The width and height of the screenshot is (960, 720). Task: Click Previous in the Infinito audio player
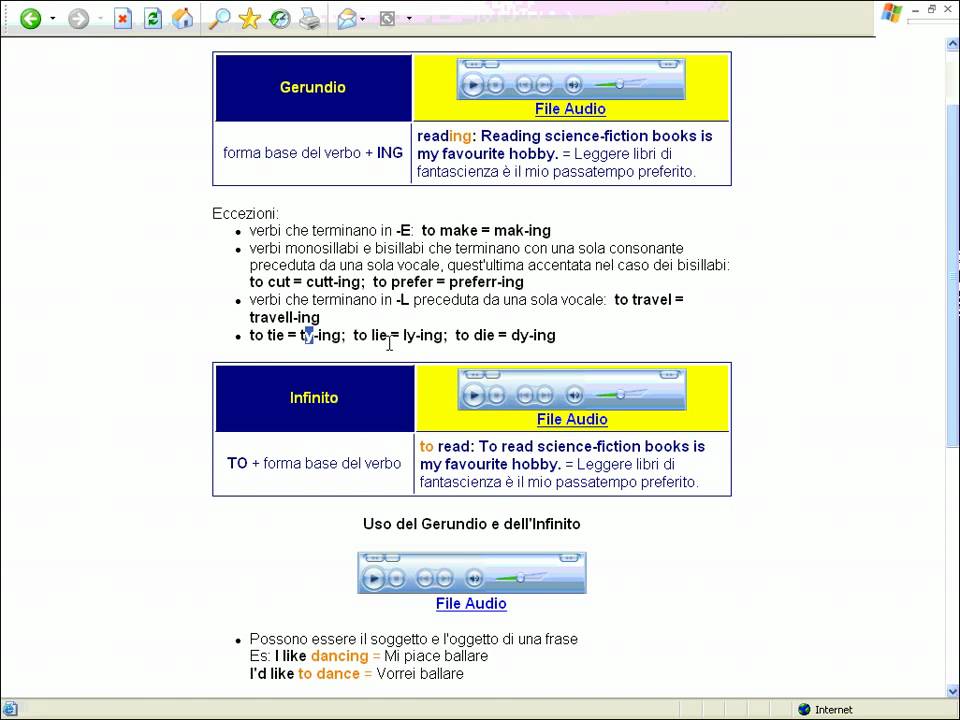coord(525,396)
